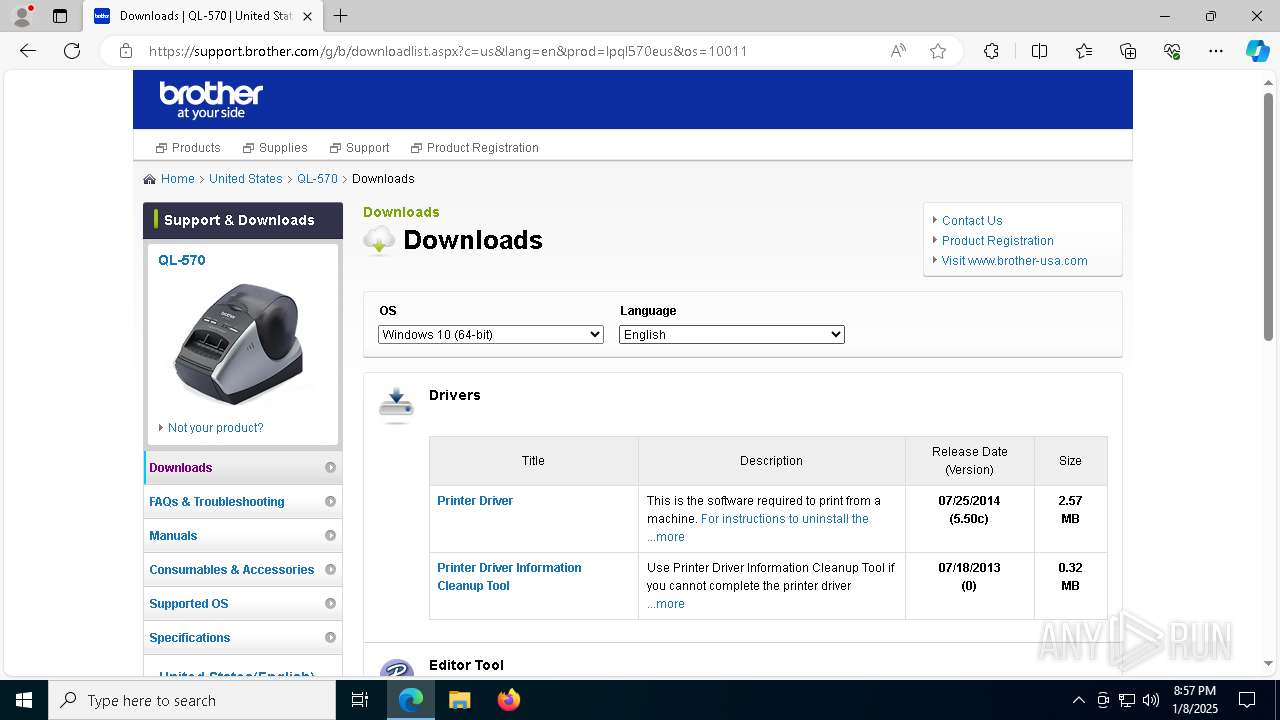Click the Not your product? link
This screenshot has width=1280, height=720.
215,428
